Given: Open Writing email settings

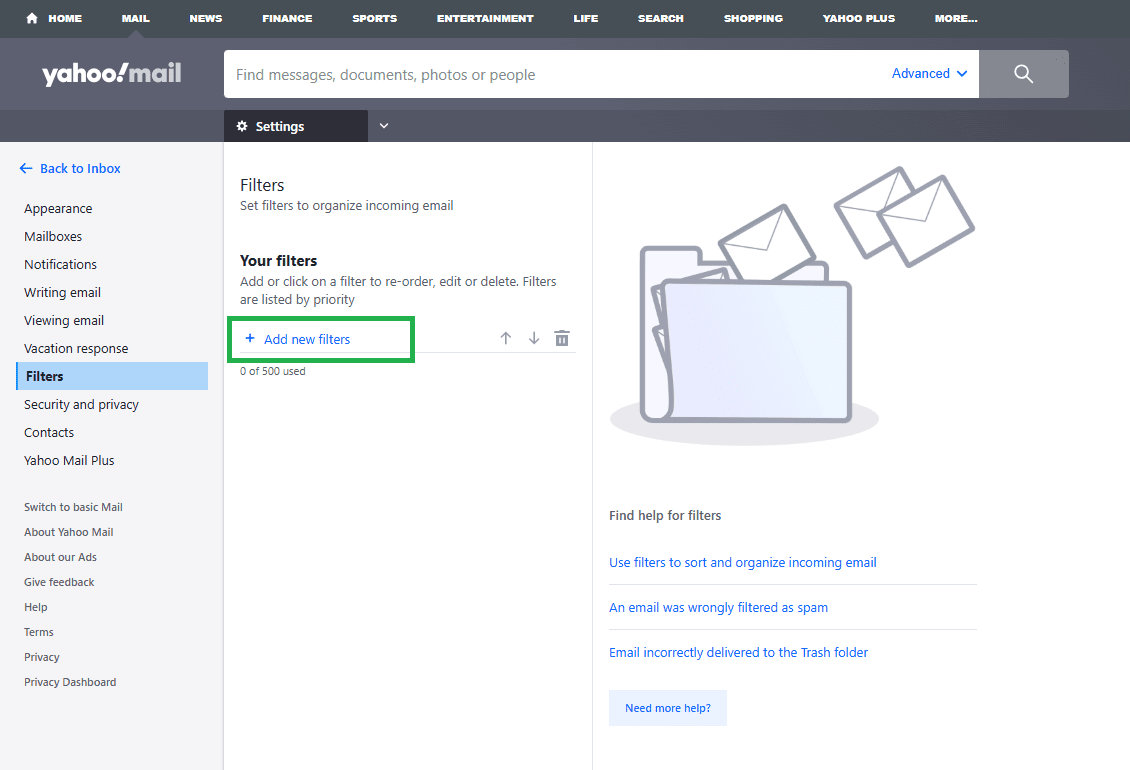Looking at the screenshot, I should (x=63, y=293).
